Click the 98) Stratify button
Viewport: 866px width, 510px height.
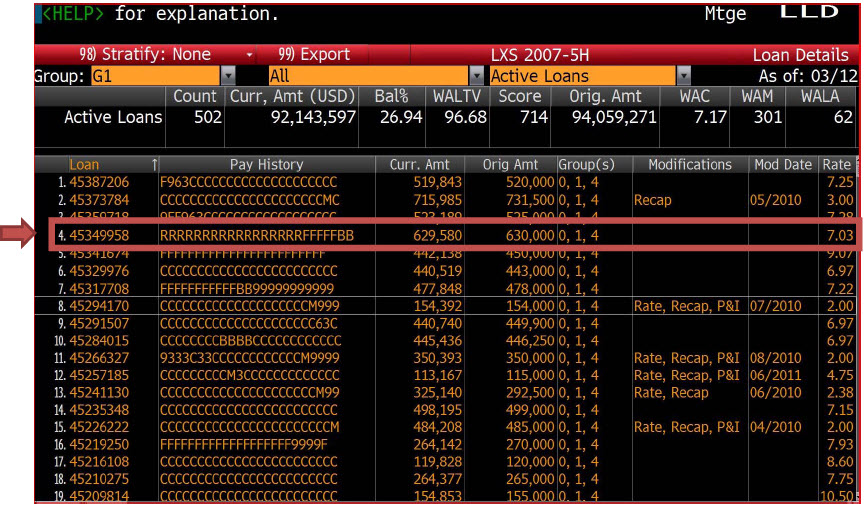(x=144, y=55)
